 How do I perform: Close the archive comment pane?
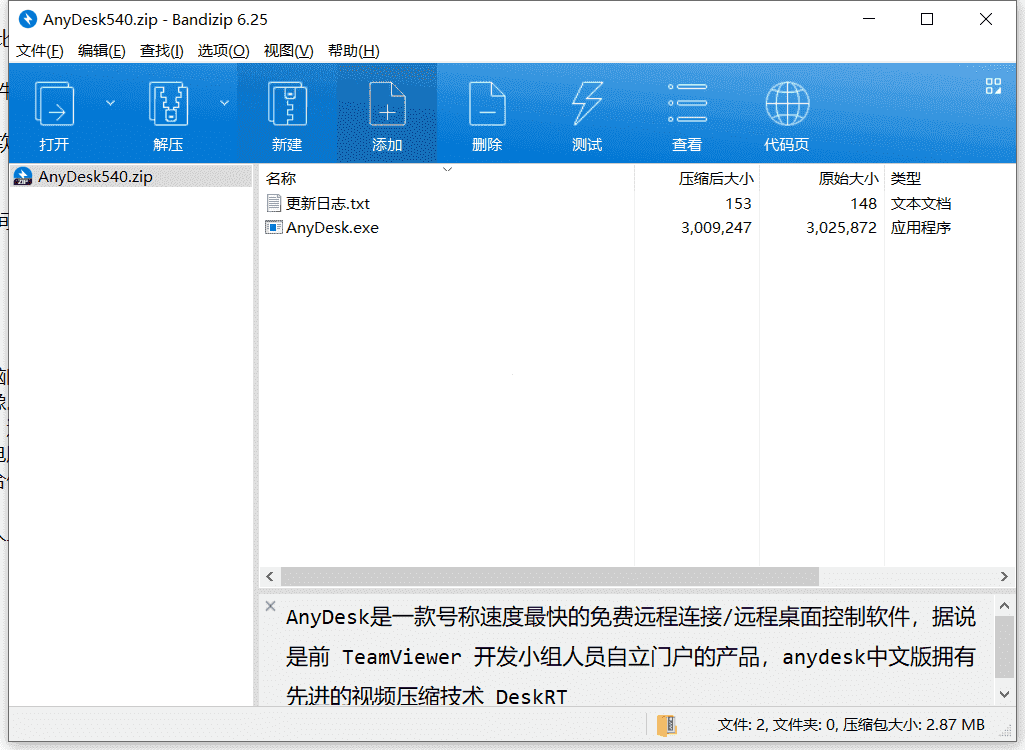point(271,605)
